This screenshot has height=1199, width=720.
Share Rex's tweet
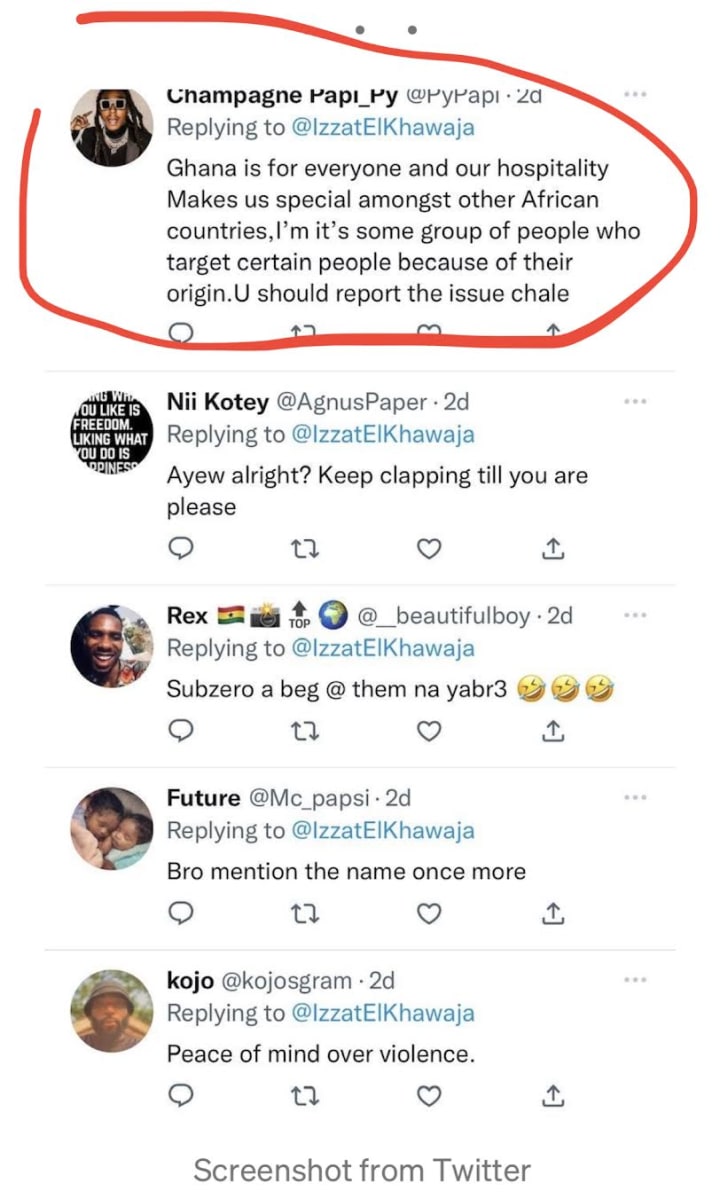click(x=553, y=732)
